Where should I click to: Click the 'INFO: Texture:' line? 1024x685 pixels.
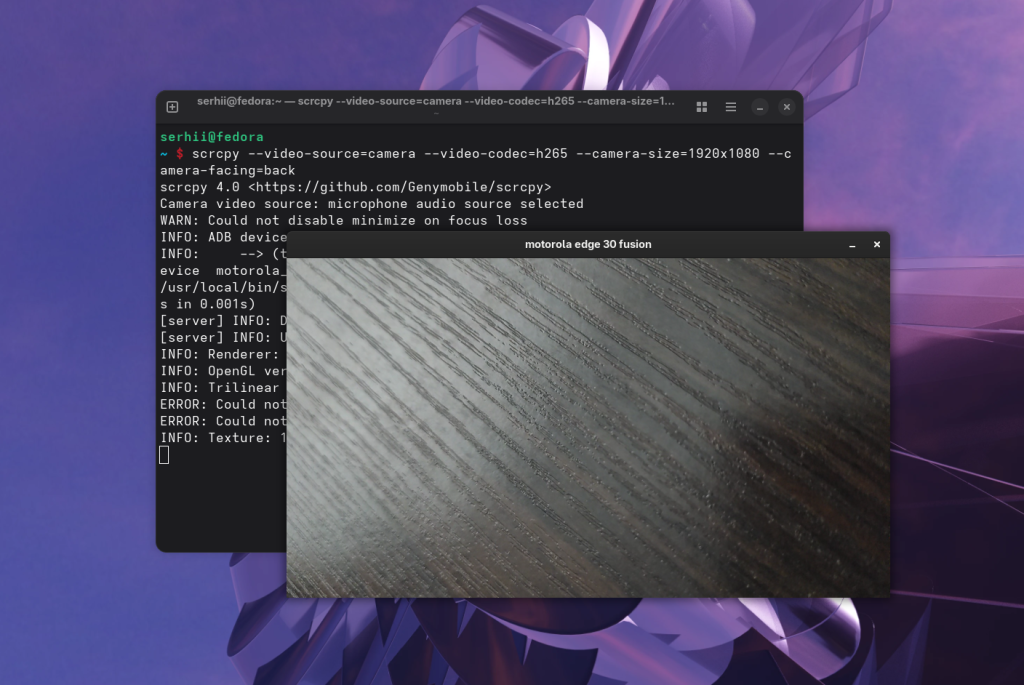pyautogui.click(x=223, y=438)
